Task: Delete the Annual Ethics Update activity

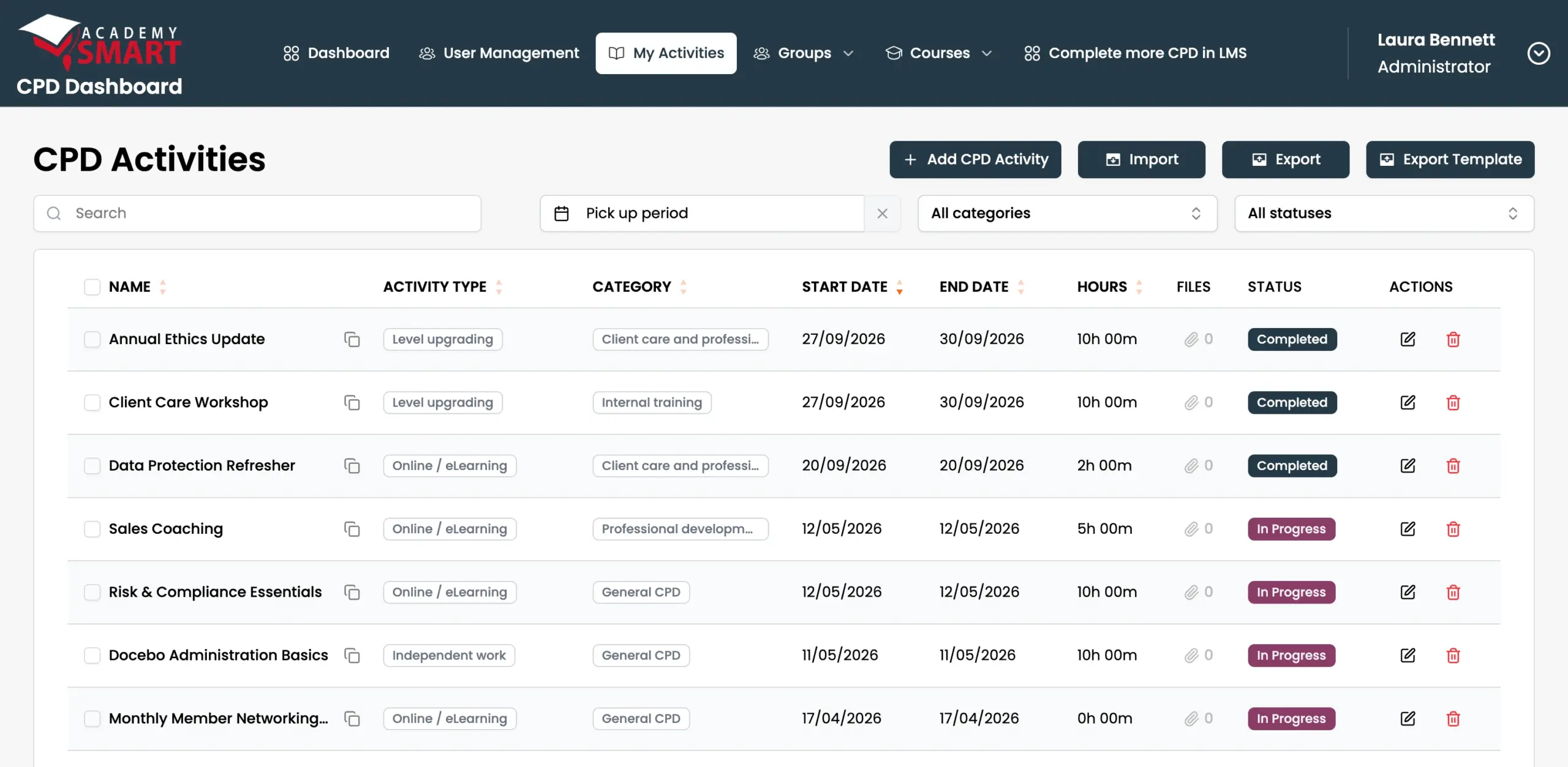Action: [x=1453, y=339]
